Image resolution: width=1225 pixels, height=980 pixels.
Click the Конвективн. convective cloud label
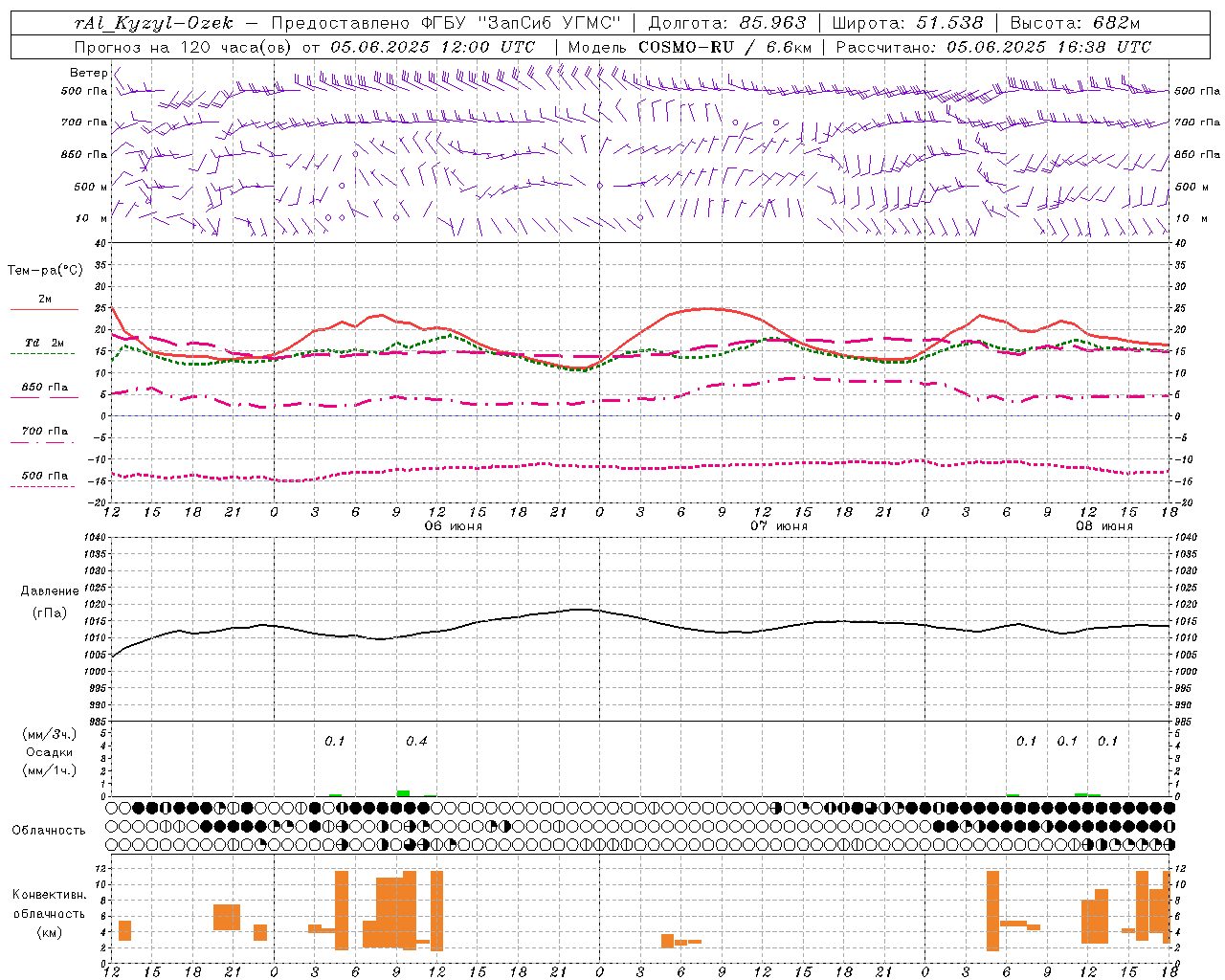tap(50, 895)
